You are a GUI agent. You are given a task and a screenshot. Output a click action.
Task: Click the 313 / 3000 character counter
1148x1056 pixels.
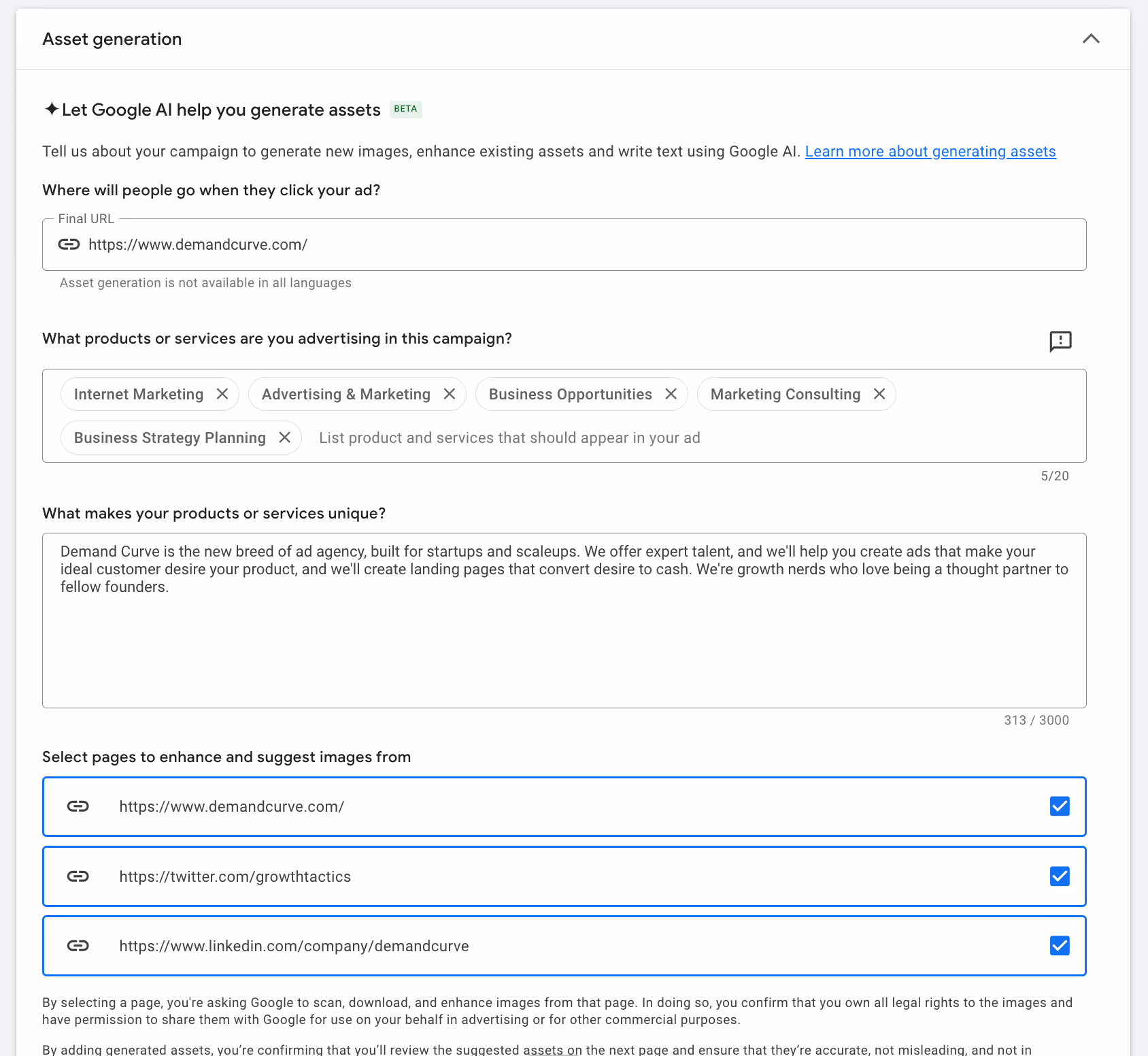(1036, 720)
